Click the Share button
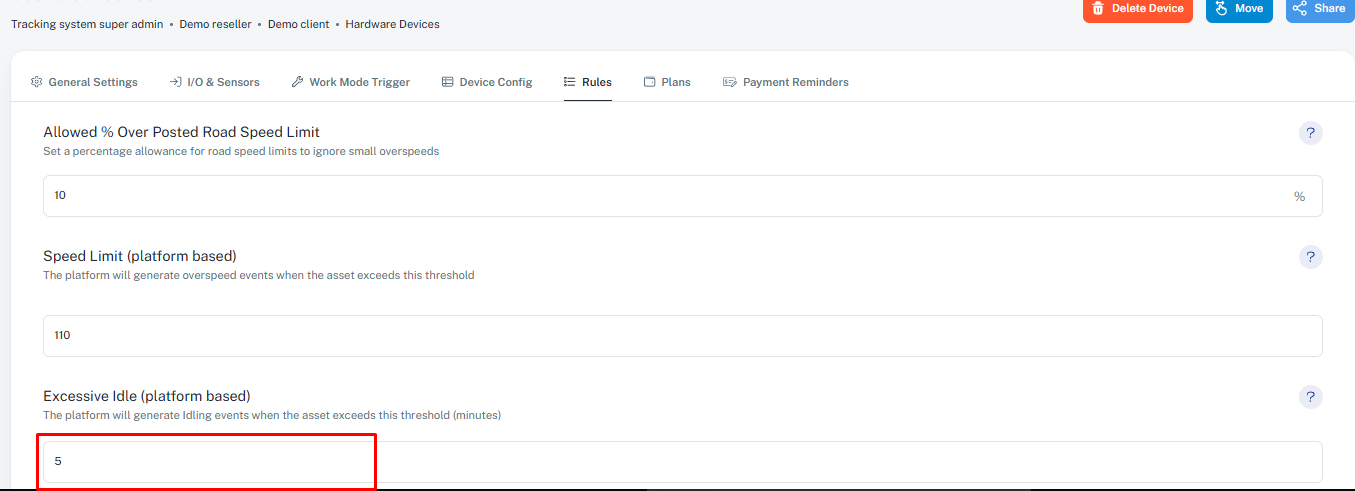Image resolution: width=1355 pixels, height=491 pixels. [x=1319, y=9]
